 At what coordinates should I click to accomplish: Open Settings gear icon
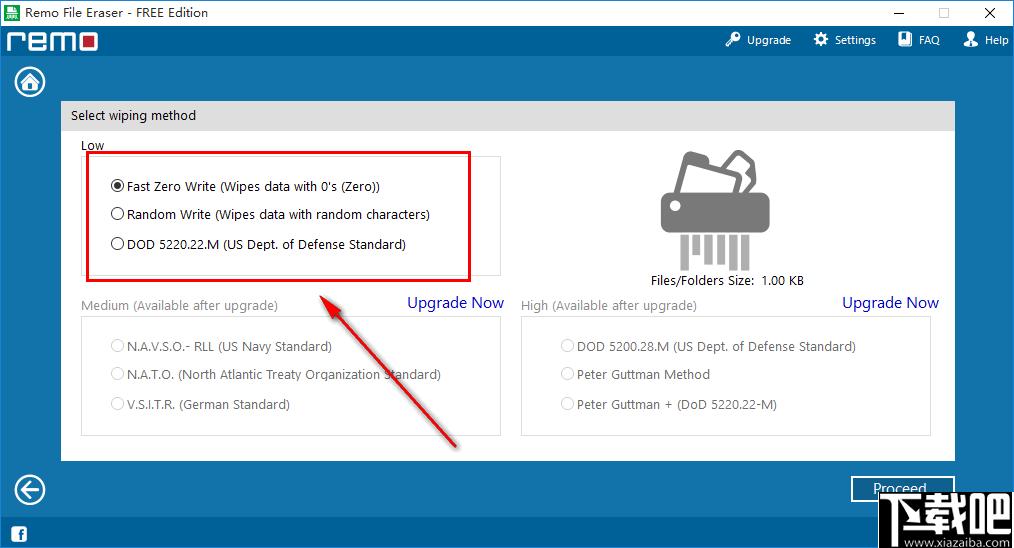point(821,39)
